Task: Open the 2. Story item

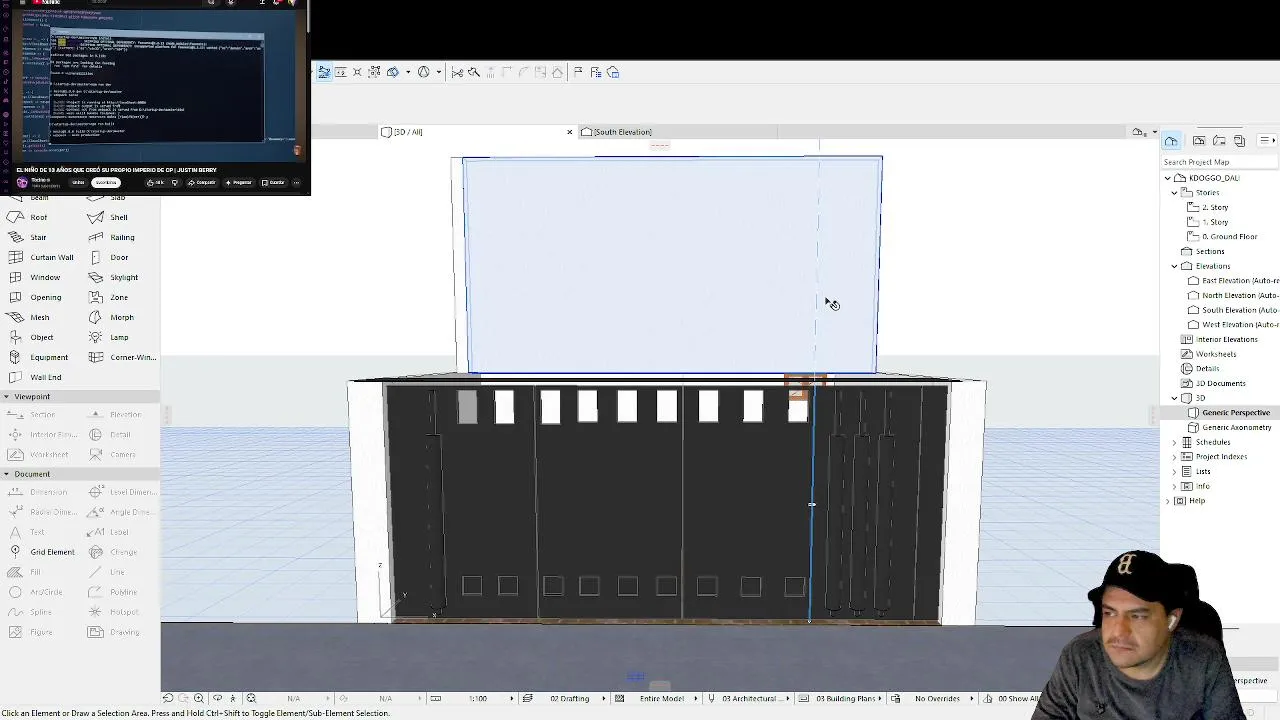Action: (1207, 207)
